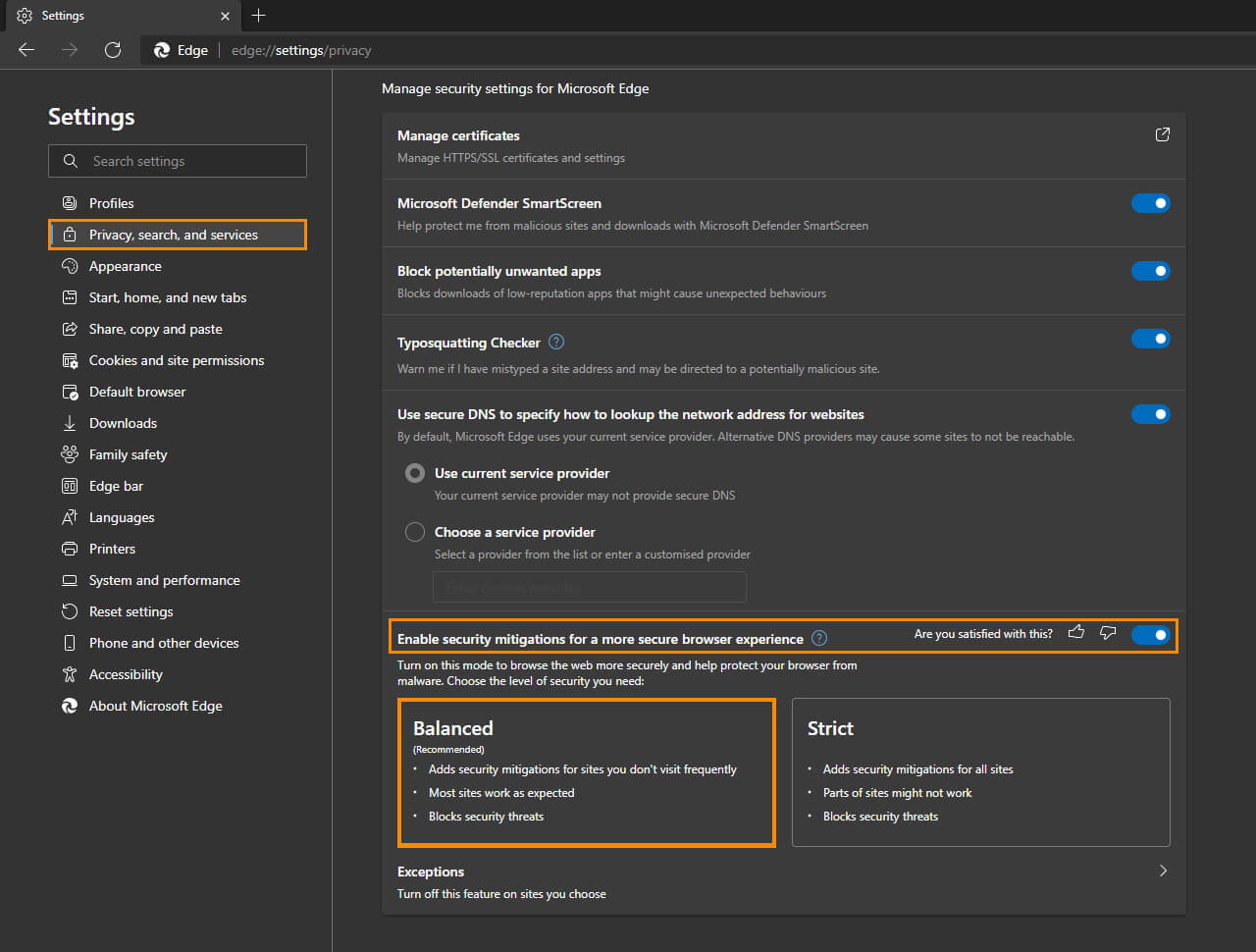This screenshot has height=952, width=1256.
Task: Click the browser back arrow
Action: click(26, 50)
